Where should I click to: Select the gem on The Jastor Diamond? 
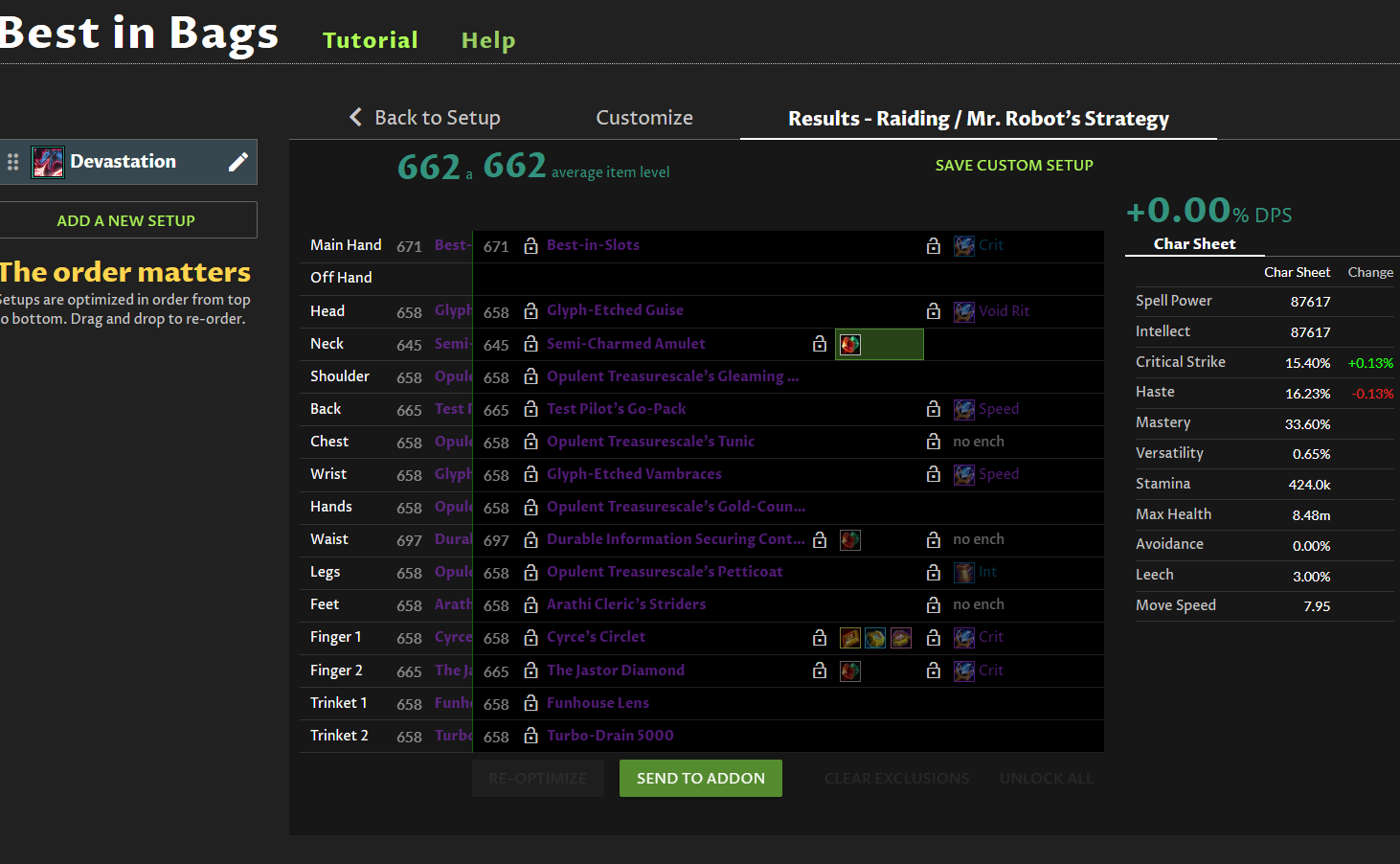point(849,671)
